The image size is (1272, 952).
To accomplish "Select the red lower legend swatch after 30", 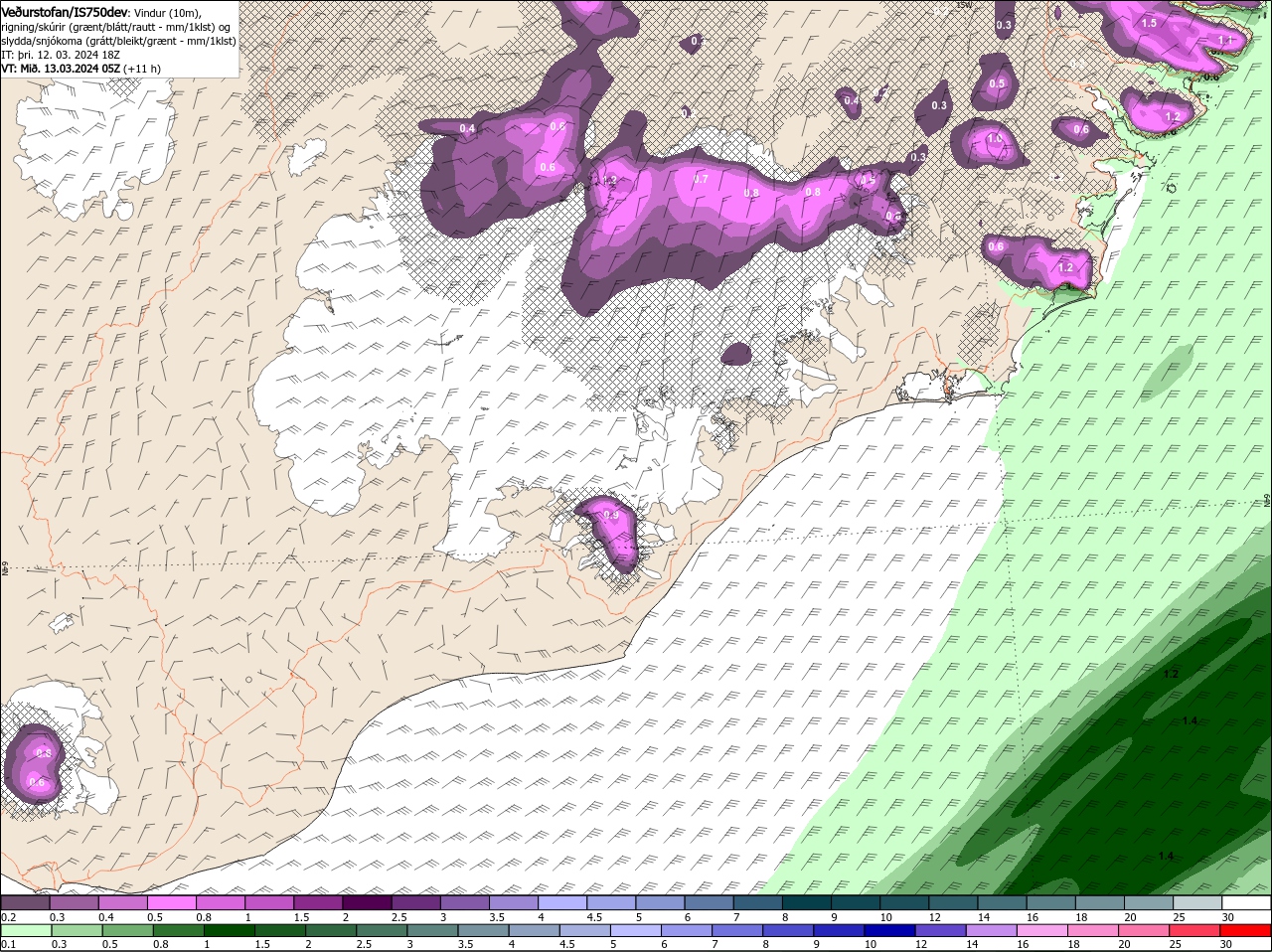I will pos(1243,930).
